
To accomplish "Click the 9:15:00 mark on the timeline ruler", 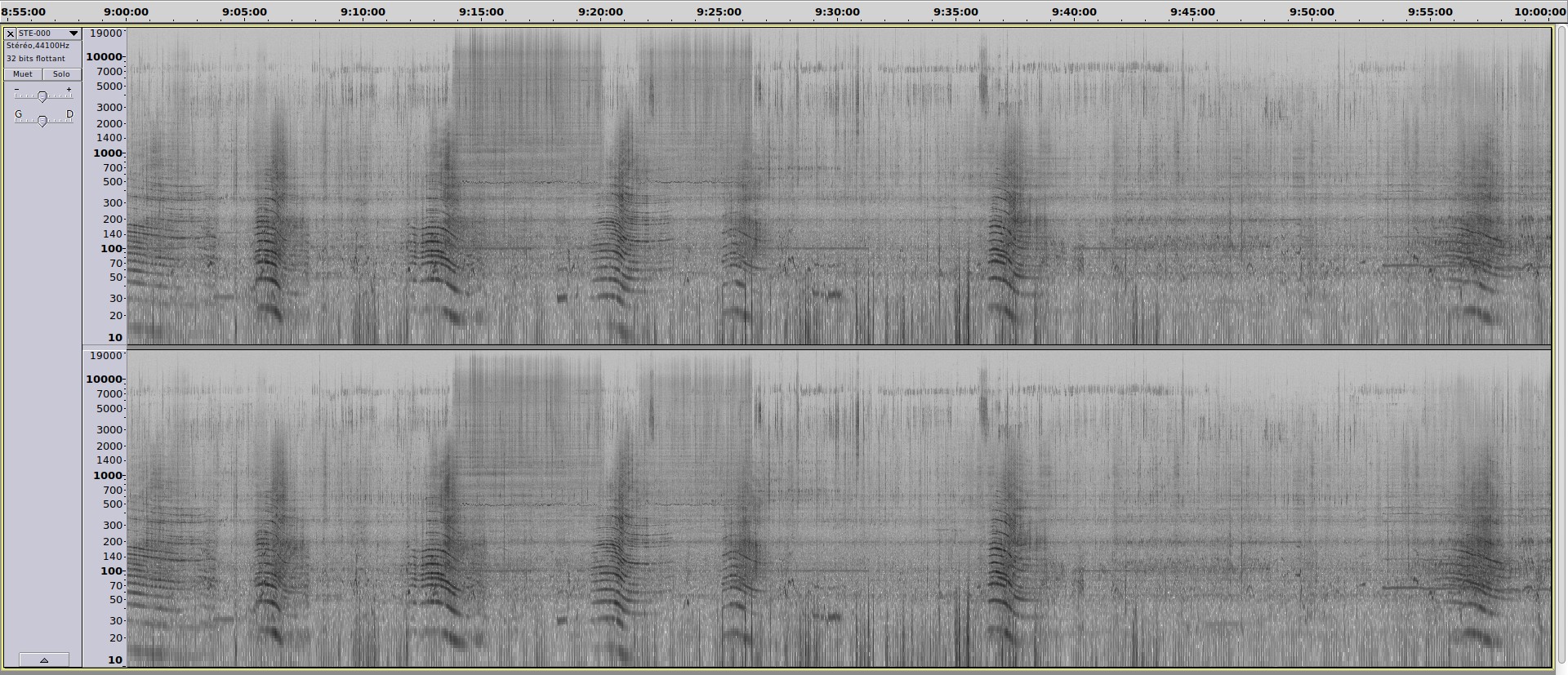I will coord(481,12).
